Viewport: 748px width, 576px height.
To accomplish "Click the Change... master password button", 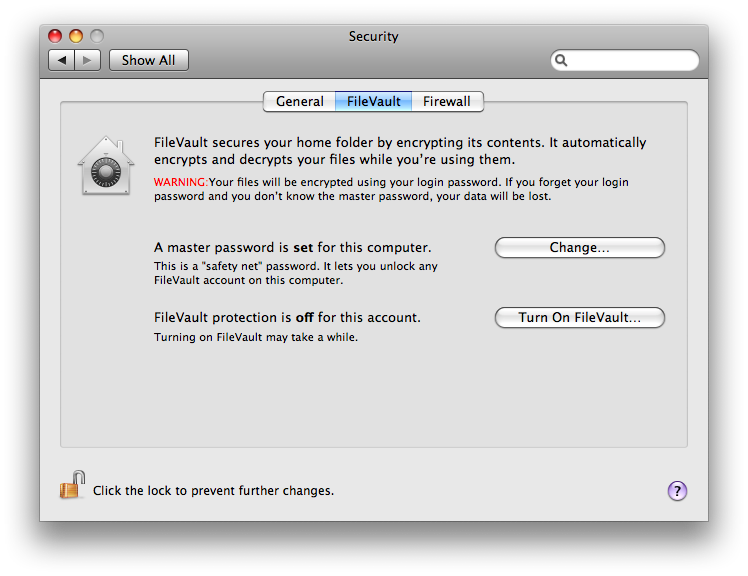I will coord(580,248).
